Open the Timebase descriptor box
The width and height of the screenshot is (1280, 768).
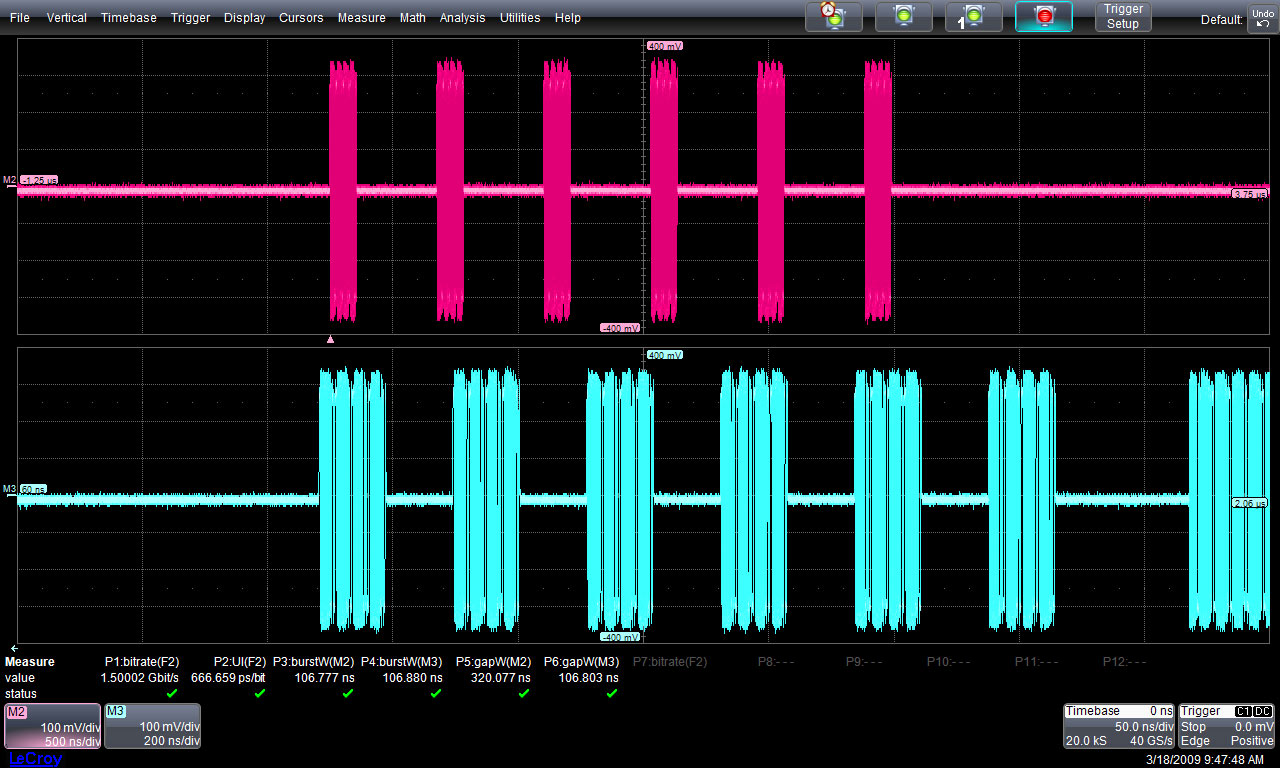[x=1119, y=726]
